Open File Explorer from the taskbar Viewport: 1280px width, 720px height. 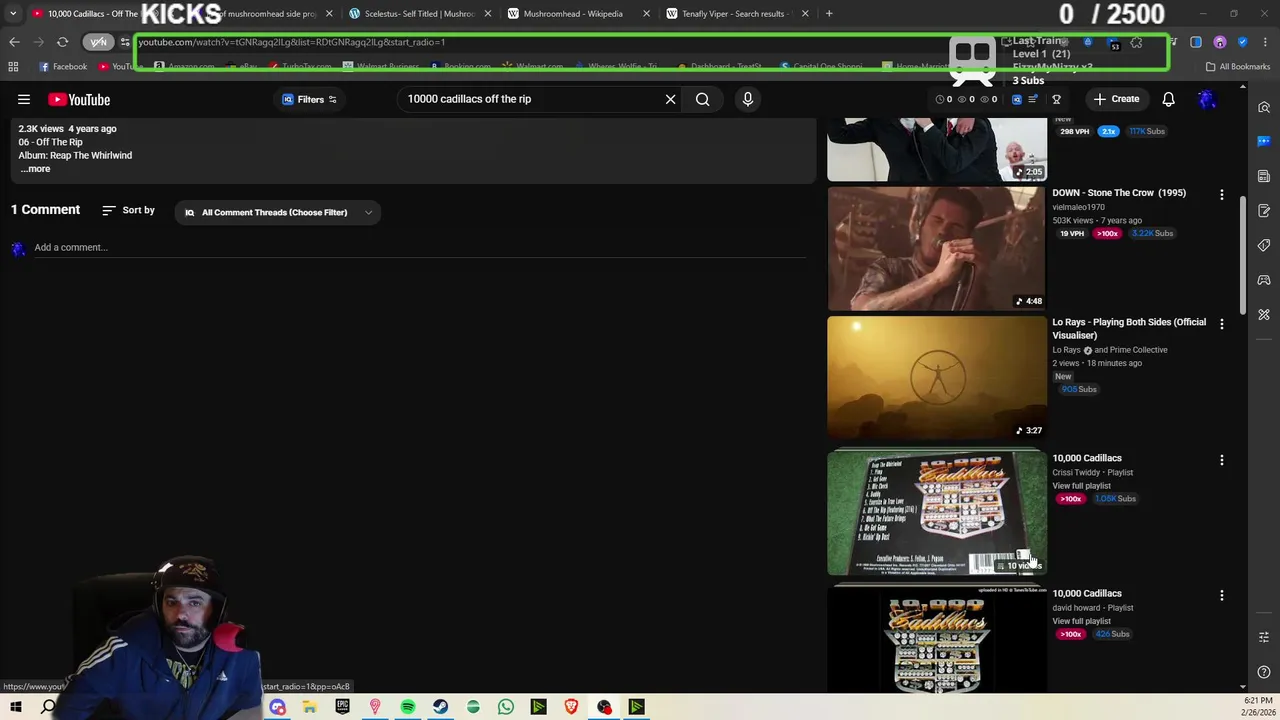click(x=310, y=707)
